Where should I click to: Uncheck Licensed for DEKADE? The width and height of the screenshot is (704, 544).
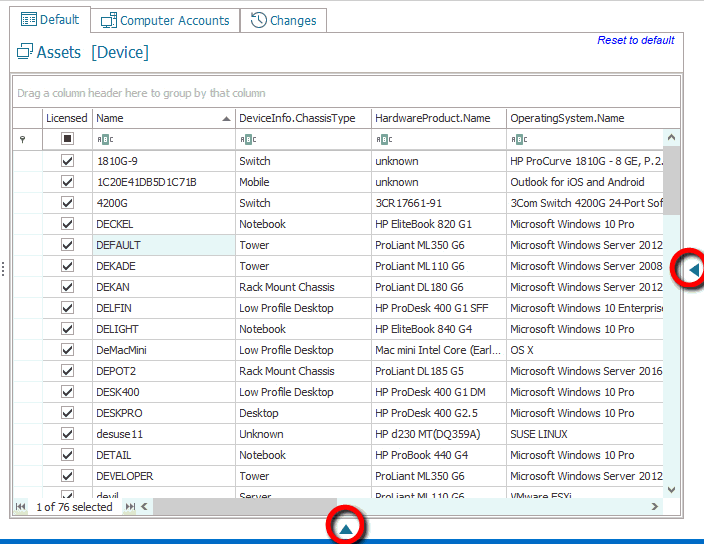tap(67, 266)
